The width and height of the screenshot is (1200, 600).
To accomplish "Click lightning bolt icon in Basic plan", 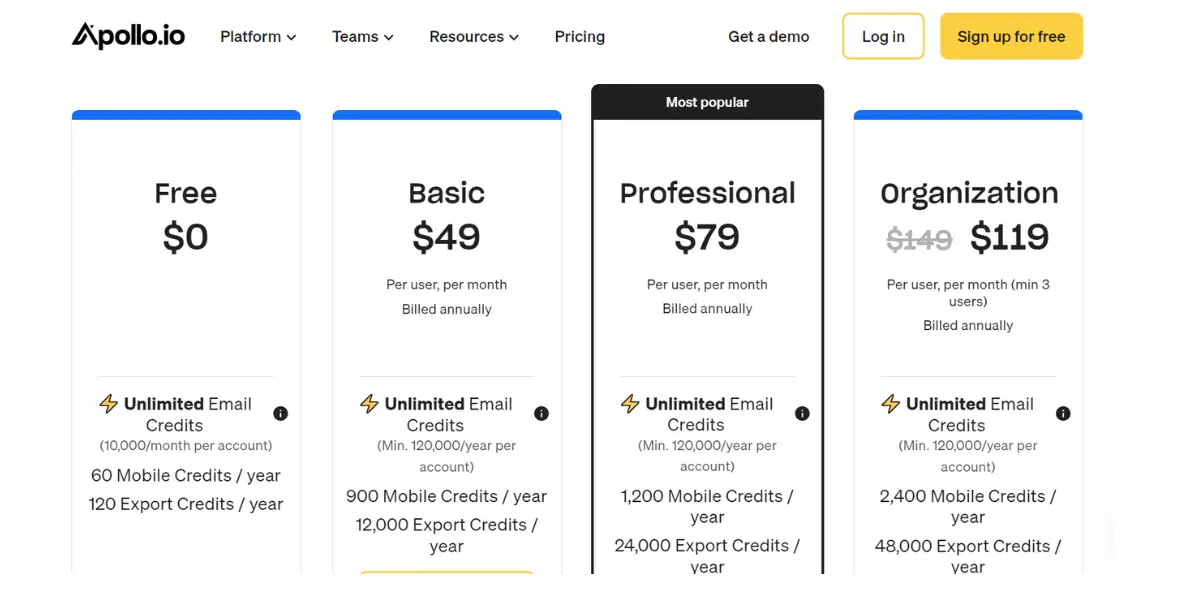I will click(369, 404).
